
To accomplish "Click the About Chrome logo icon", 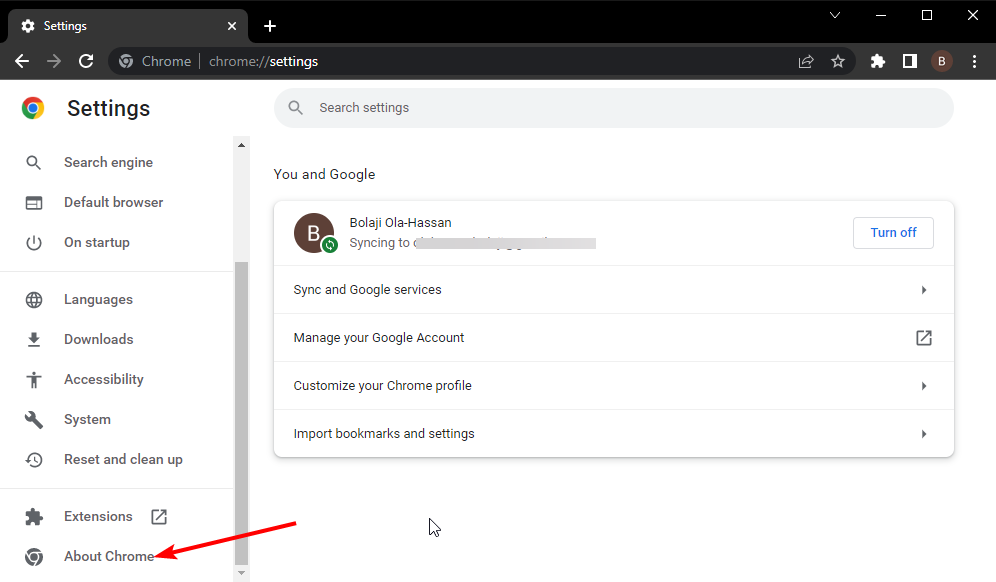I will click(x=34, y=557).
